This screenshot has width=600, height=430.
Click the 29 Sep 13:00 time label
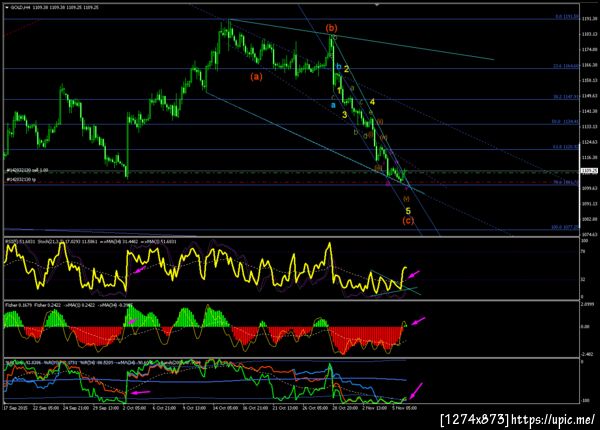point(106,408)
